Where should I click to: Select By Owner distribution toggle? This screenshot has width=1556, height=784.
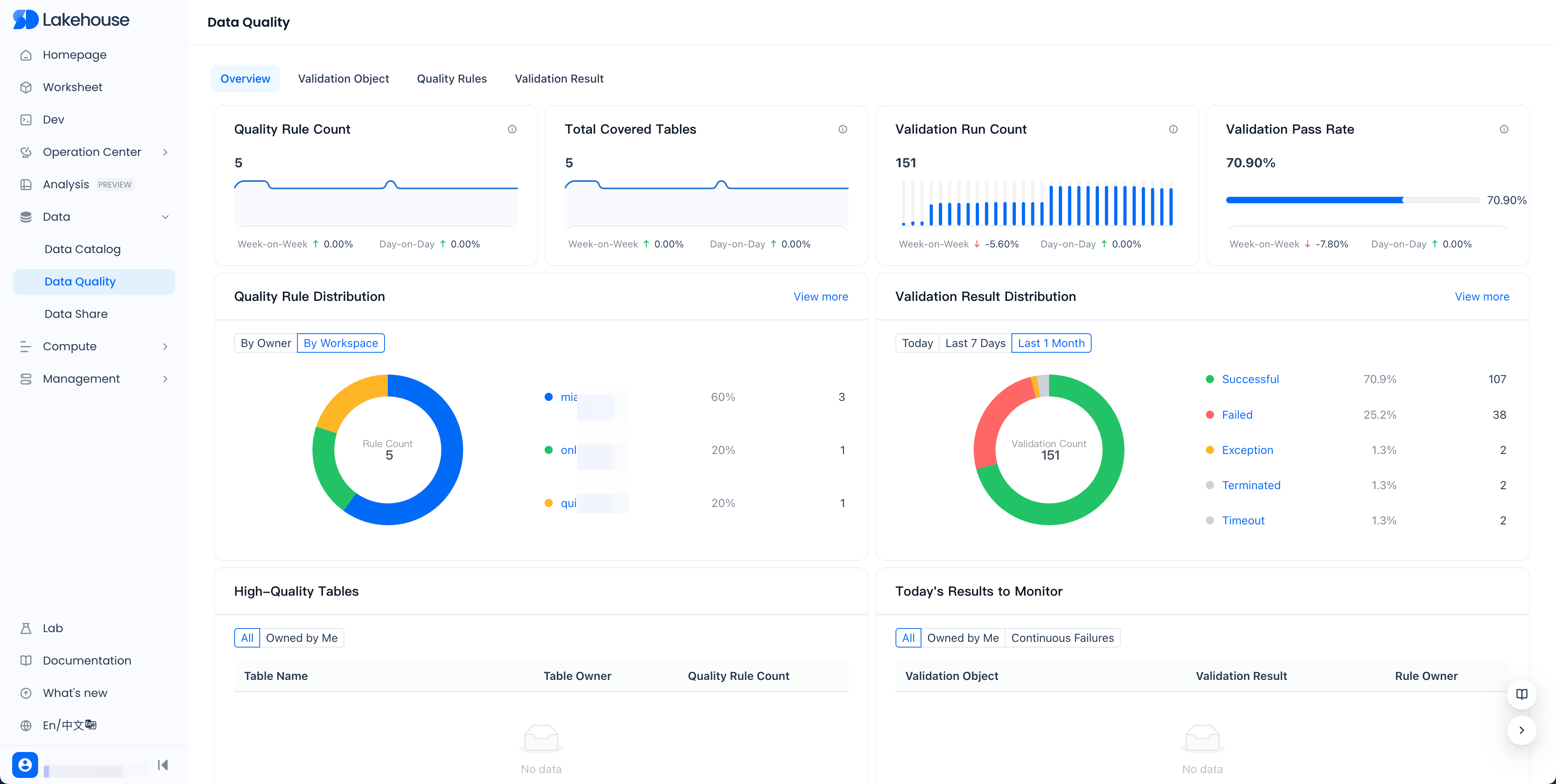coord(265,343)
